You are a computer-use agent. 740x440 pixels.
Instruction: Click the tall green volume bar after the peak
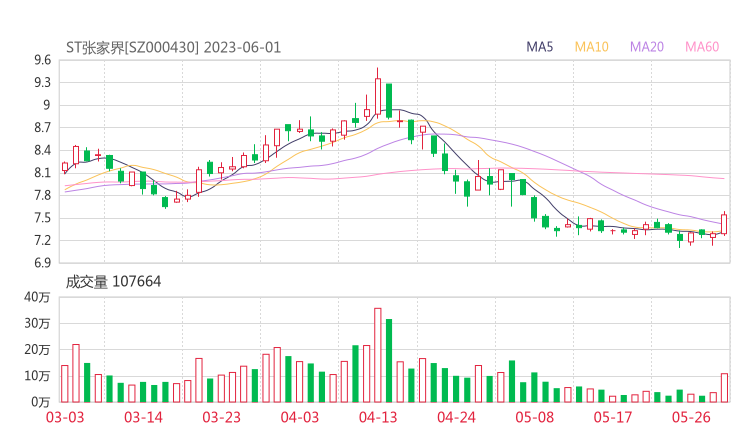tap(389, 361)
